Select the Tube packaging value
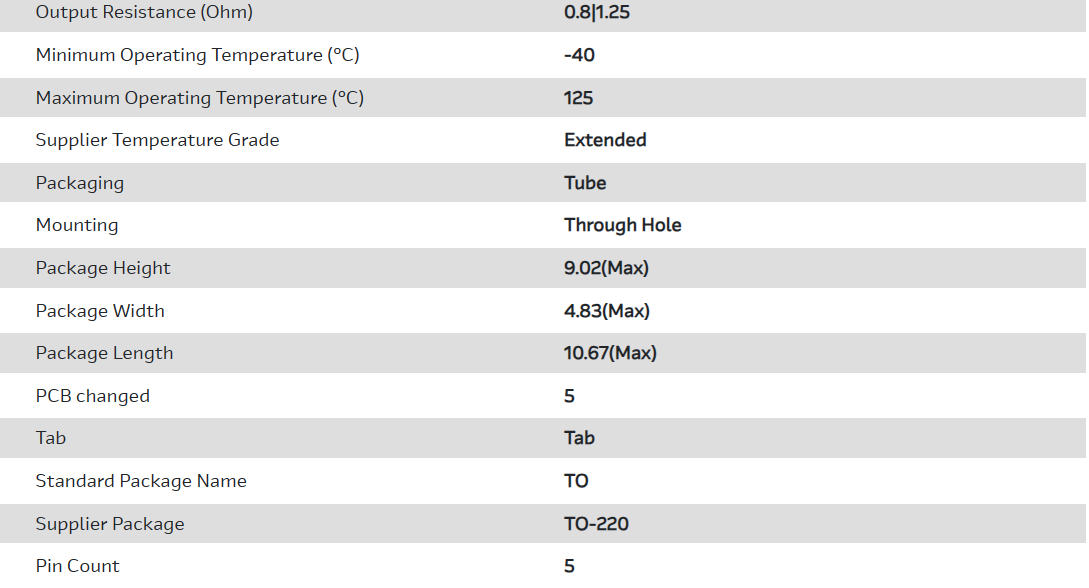Screen dimensions: 1089x588 (x=585, y=183)
